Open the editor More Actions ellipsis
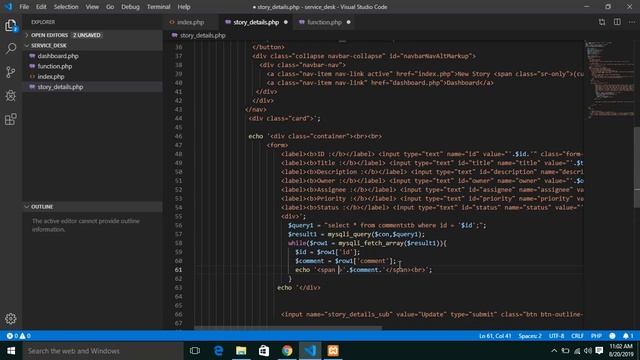This screenshot has width=640, height=360. pos(632,22)
